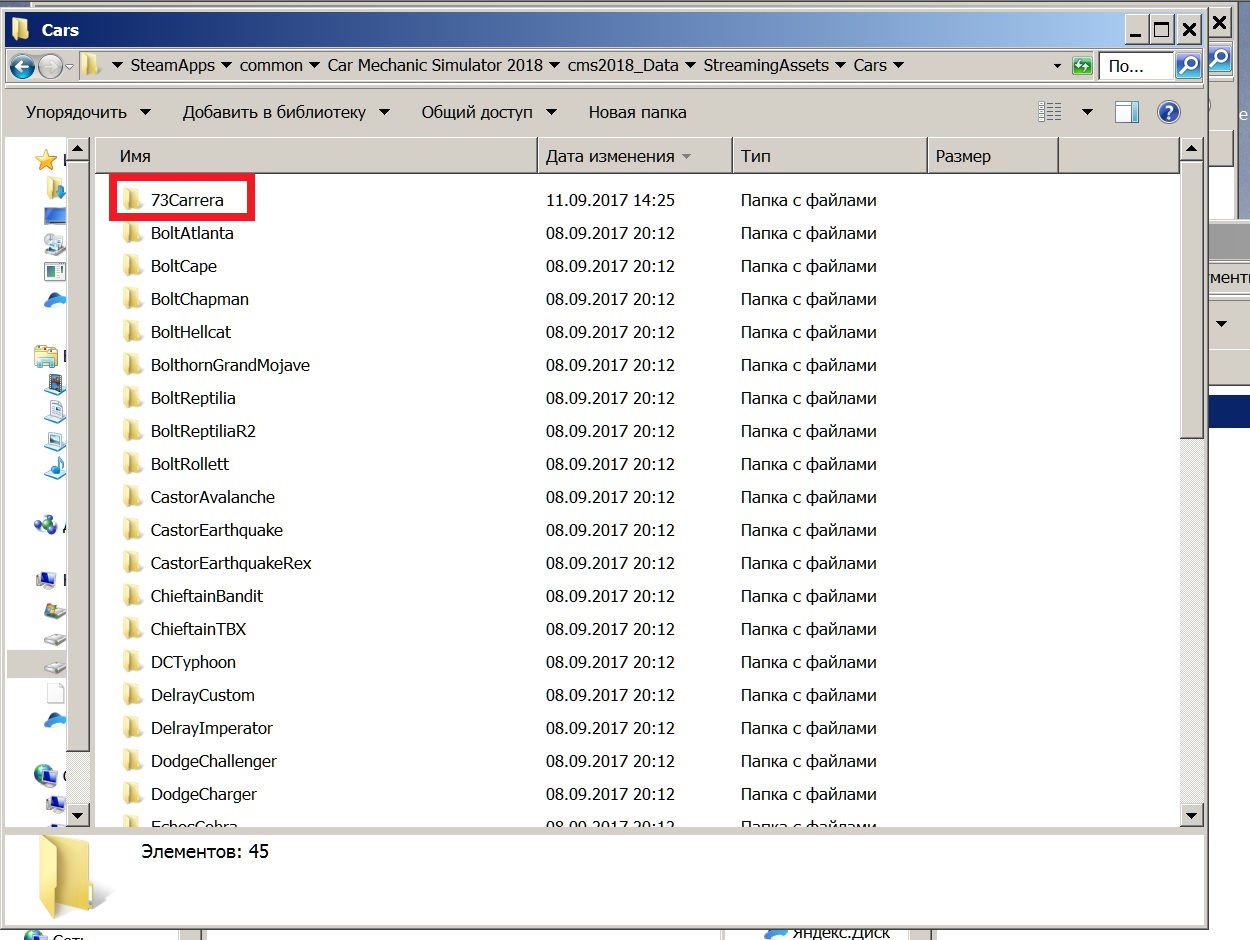Select the DodgeChallenger folder name
The height and width of the screenshot is (940, 1250).
[x=214, y=761]
